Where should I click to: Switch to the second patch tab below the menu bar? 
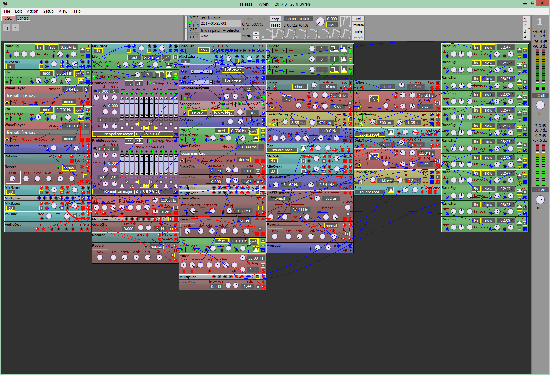pos(23,18)
